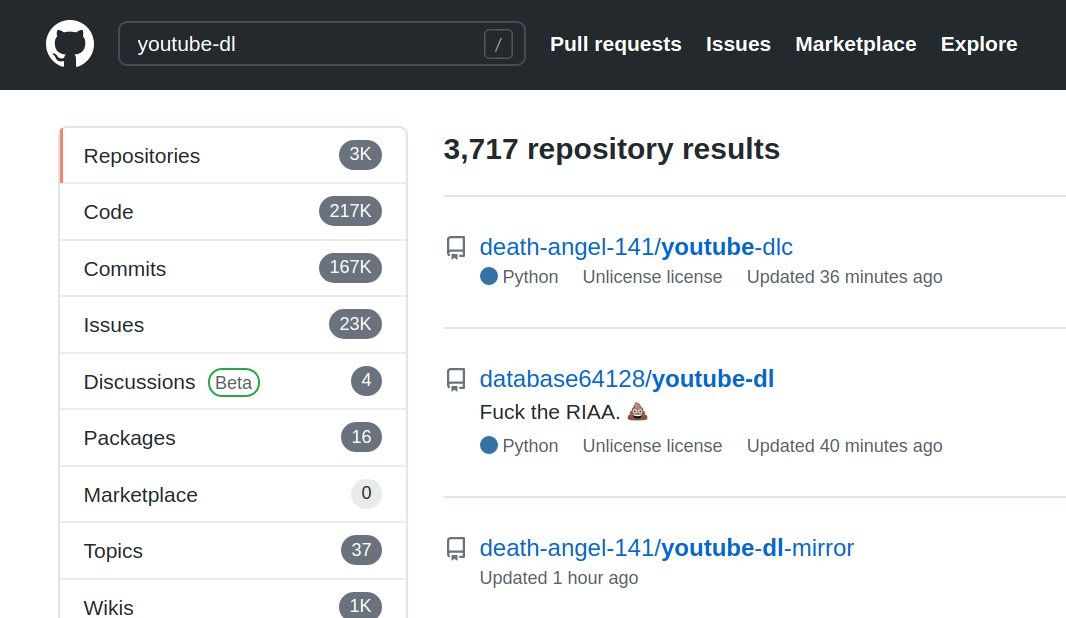Focus the search field containing youtube-dl
The height and width of the screenshot is (618, 1066).
tap(322, 44)
